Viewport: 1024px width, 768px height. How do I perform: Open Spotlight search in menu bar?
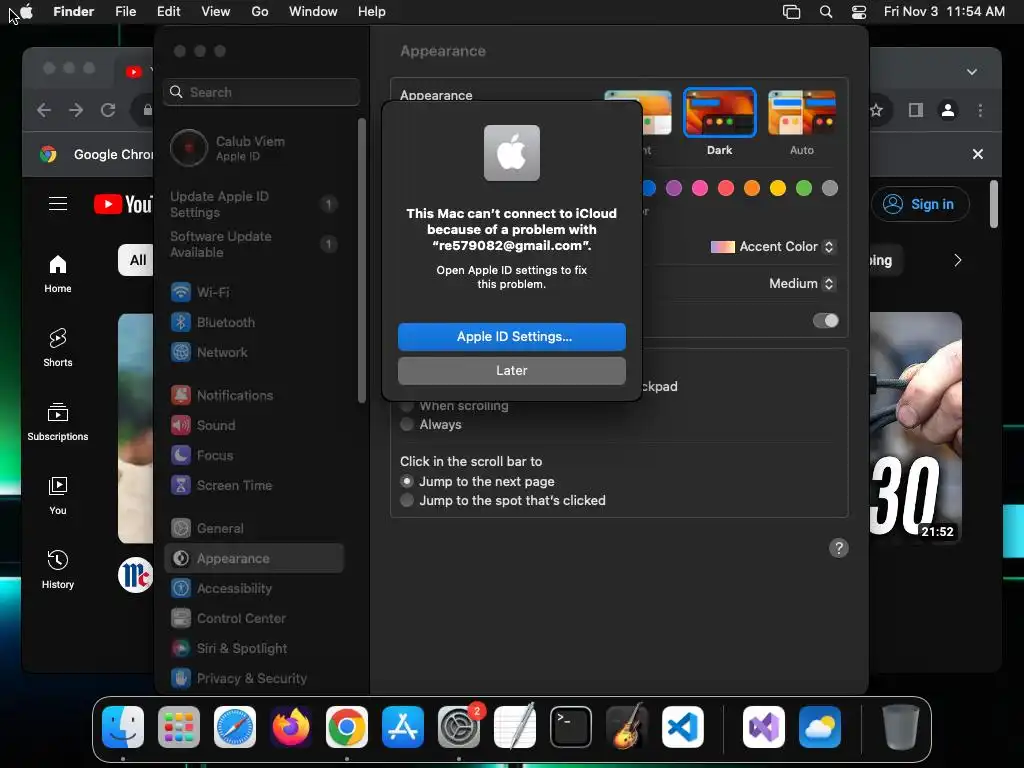(x=826, y=12)
